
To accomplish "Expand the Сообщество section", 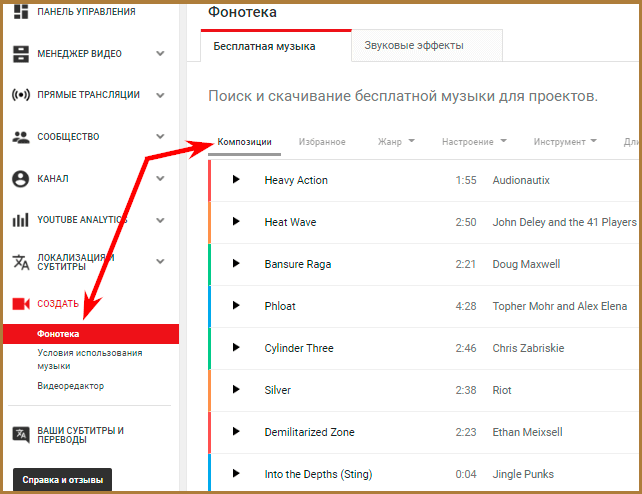I will pos(160,137).
